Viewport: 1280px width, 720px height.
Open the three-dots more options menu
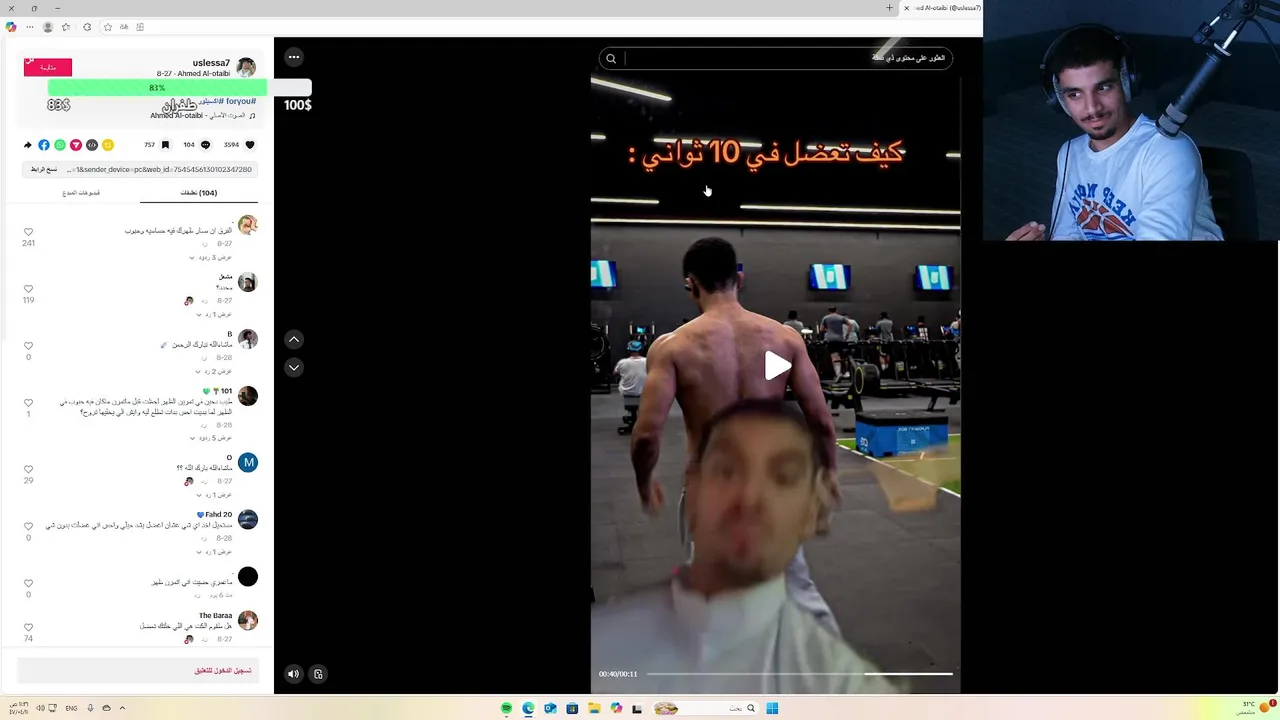click(x=294, y=57)
